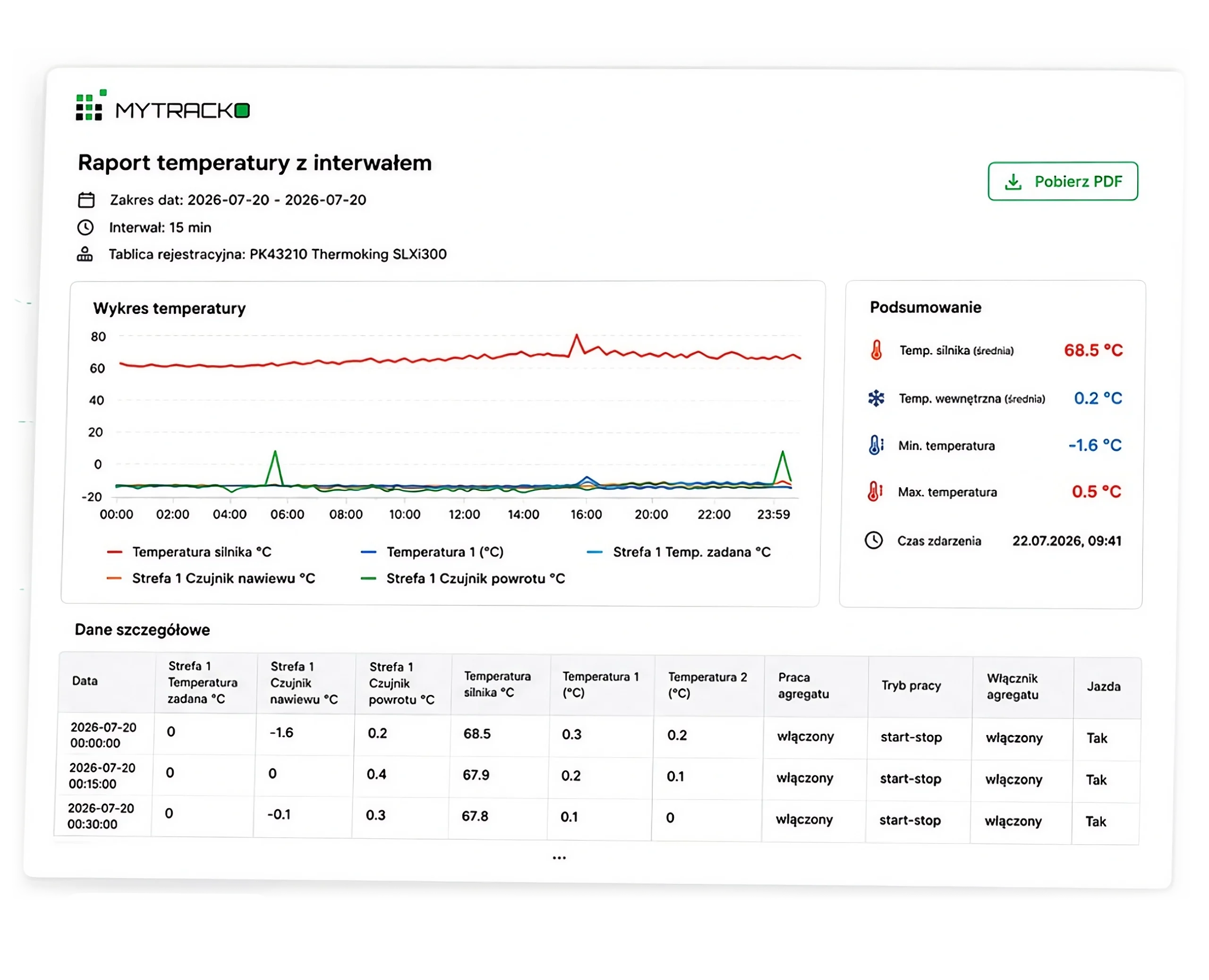This screenshot has width=1209, height=980.
Task: Toggle Strefa 1 Temp. zadana legend entry
Action: [679, 551]
